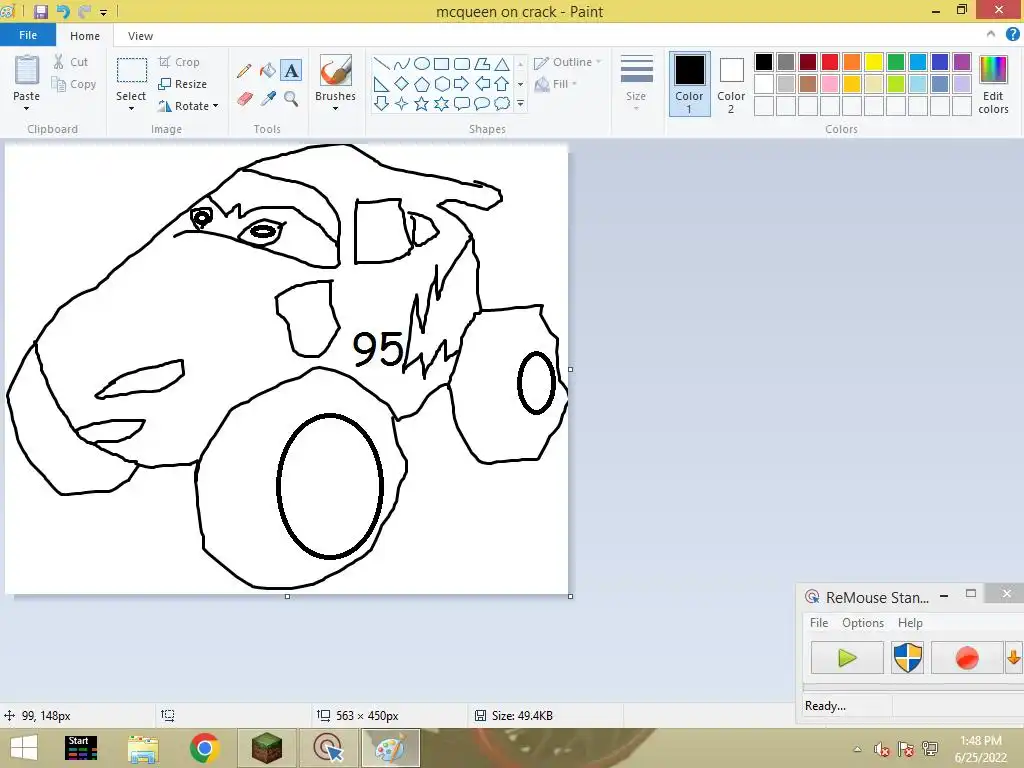The height and width of the screenshot is (768, 1024).
Task: Open the Size dropdown
Action: click(x=636, y=84)
